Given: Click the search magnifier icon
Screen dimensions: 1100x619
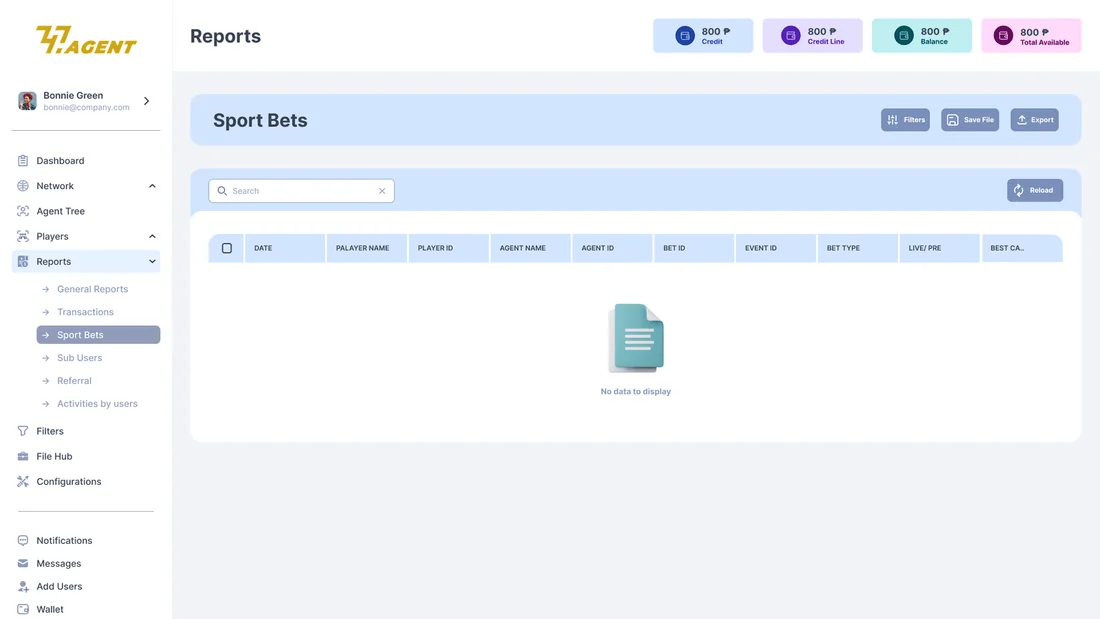Looking at the screenshot, I should coord(222,191).
